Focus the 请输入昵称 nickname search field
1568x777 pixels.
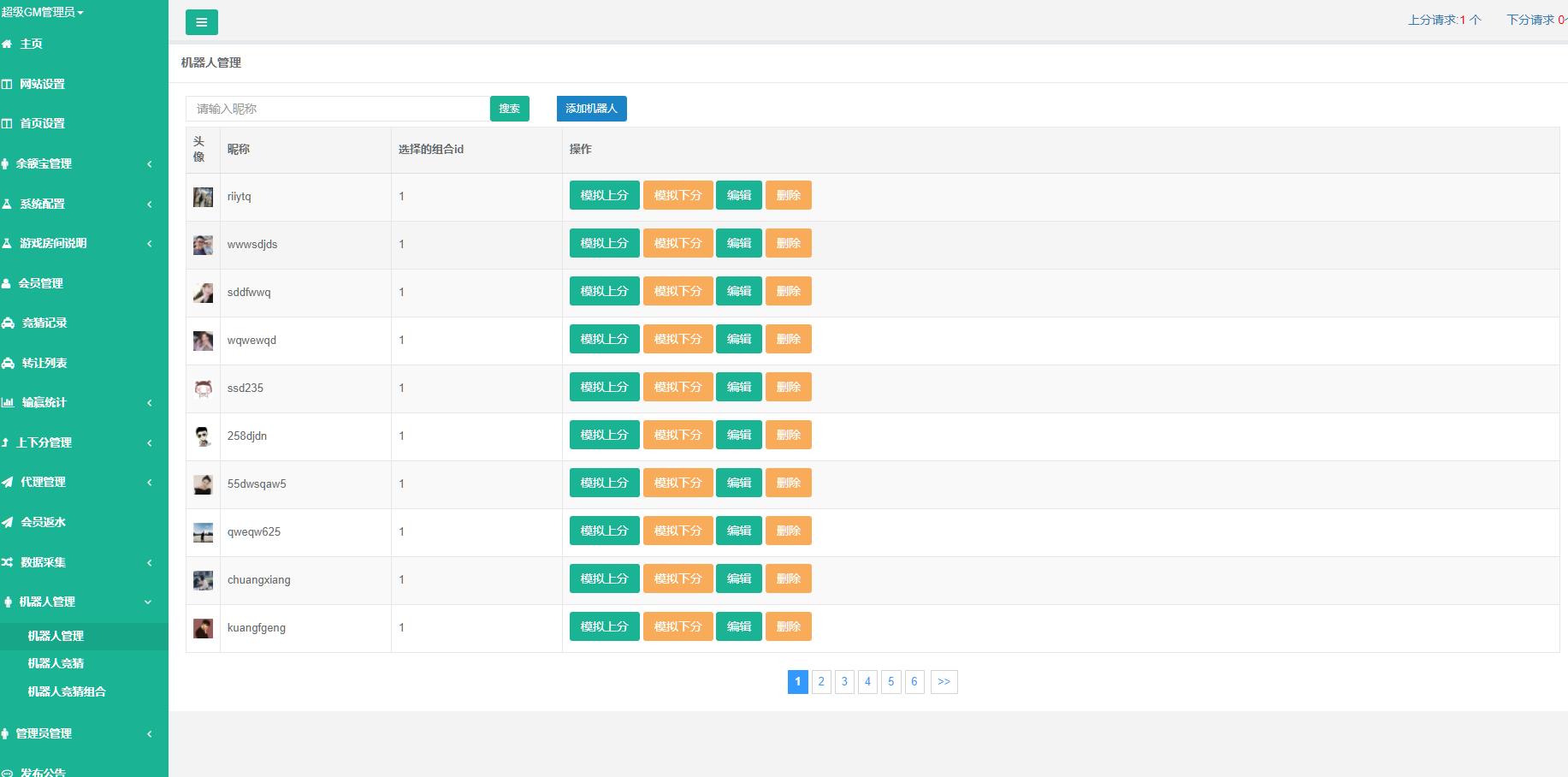[x=337, y=109]
